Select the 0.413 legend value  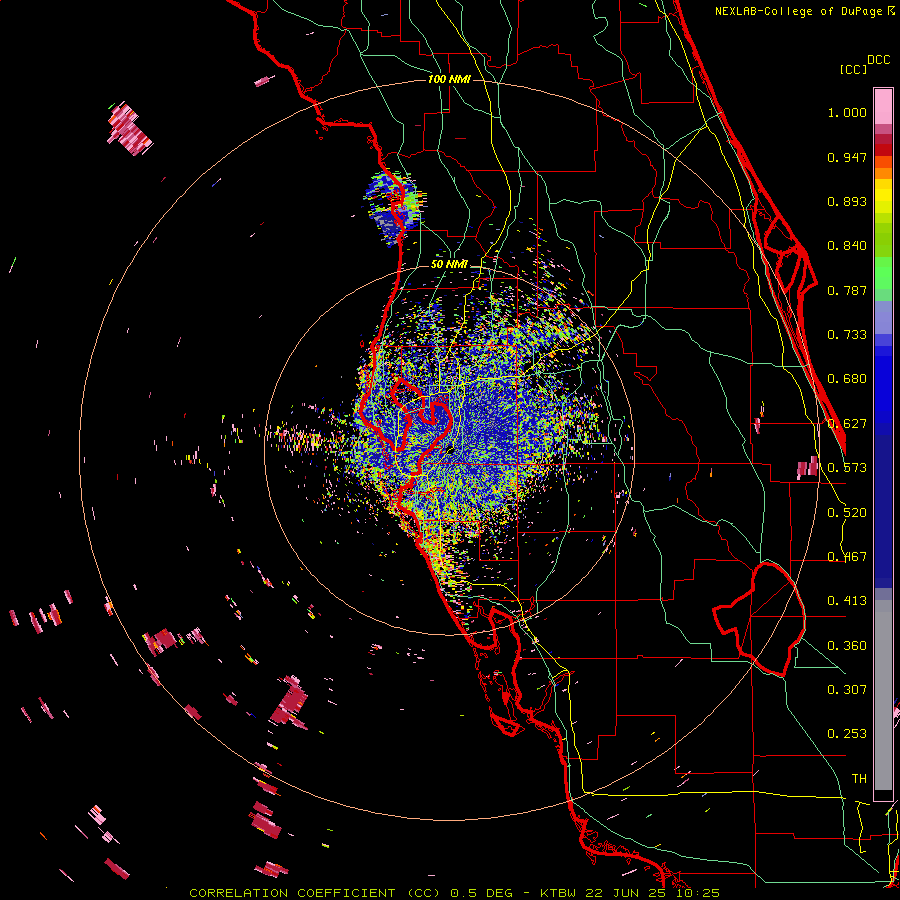point(847,601)
